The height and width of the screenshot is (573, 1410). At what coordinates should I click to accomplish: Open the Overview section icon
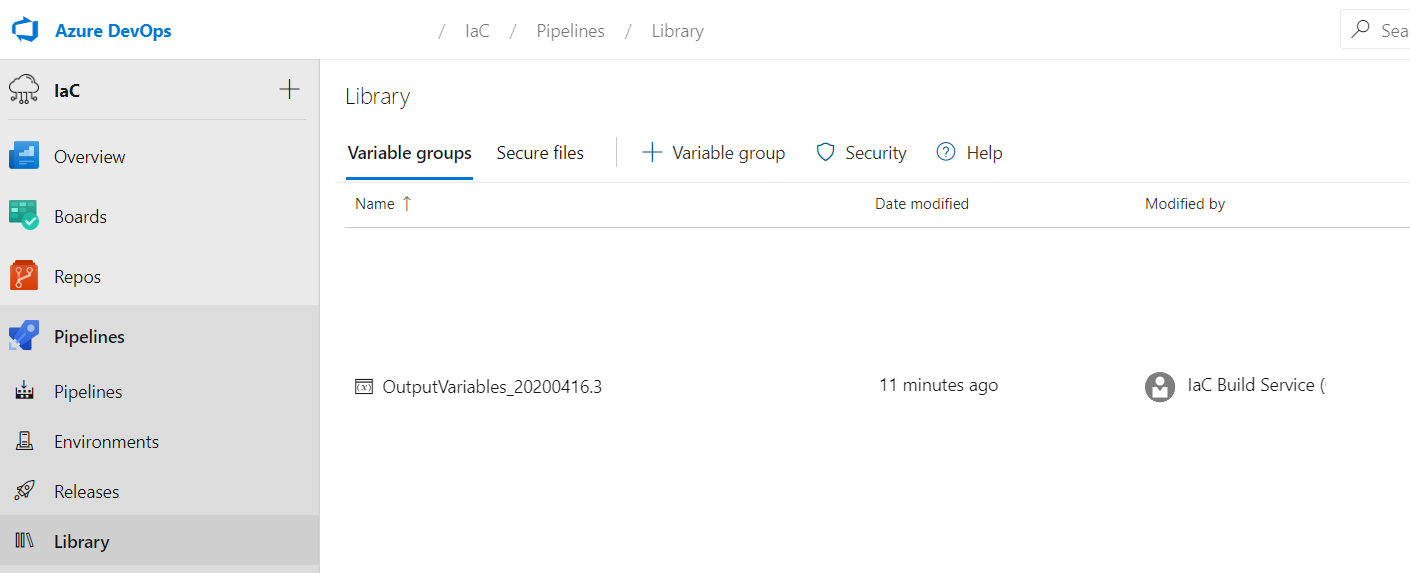coord(24,157)
